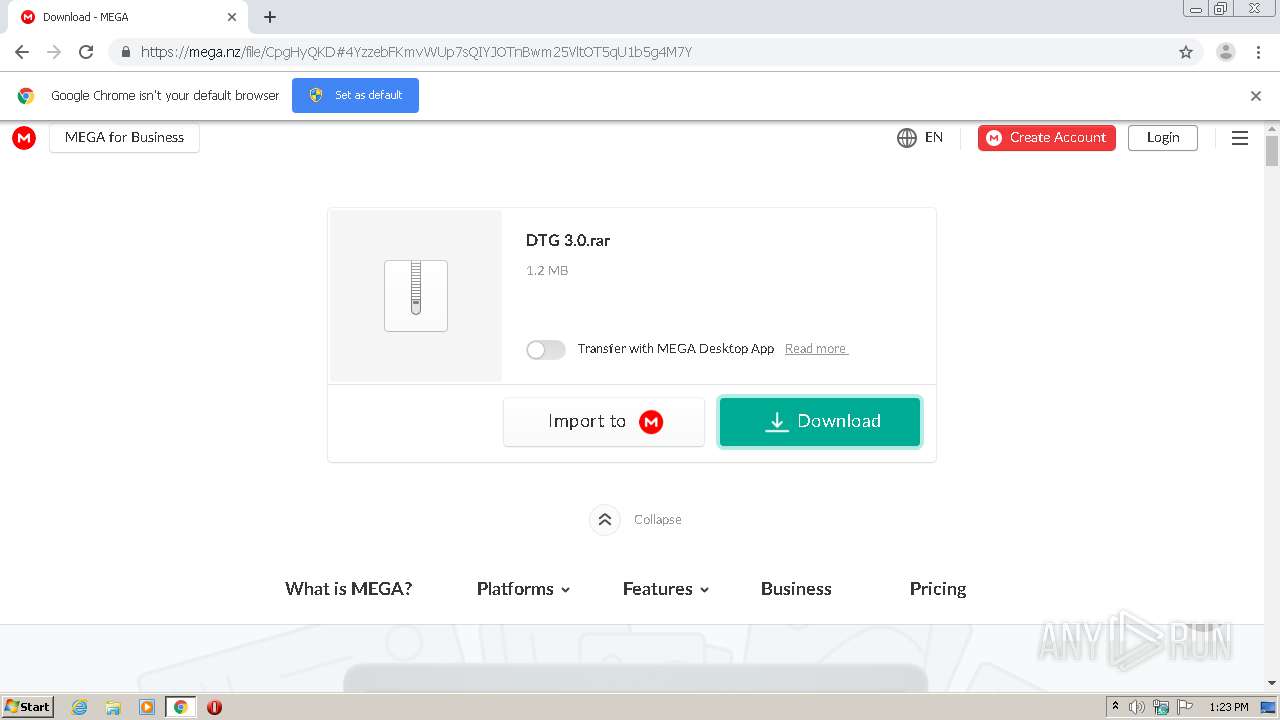Click the Chrome taskbar icon
1280x720 pixels.
pos(180,707)
